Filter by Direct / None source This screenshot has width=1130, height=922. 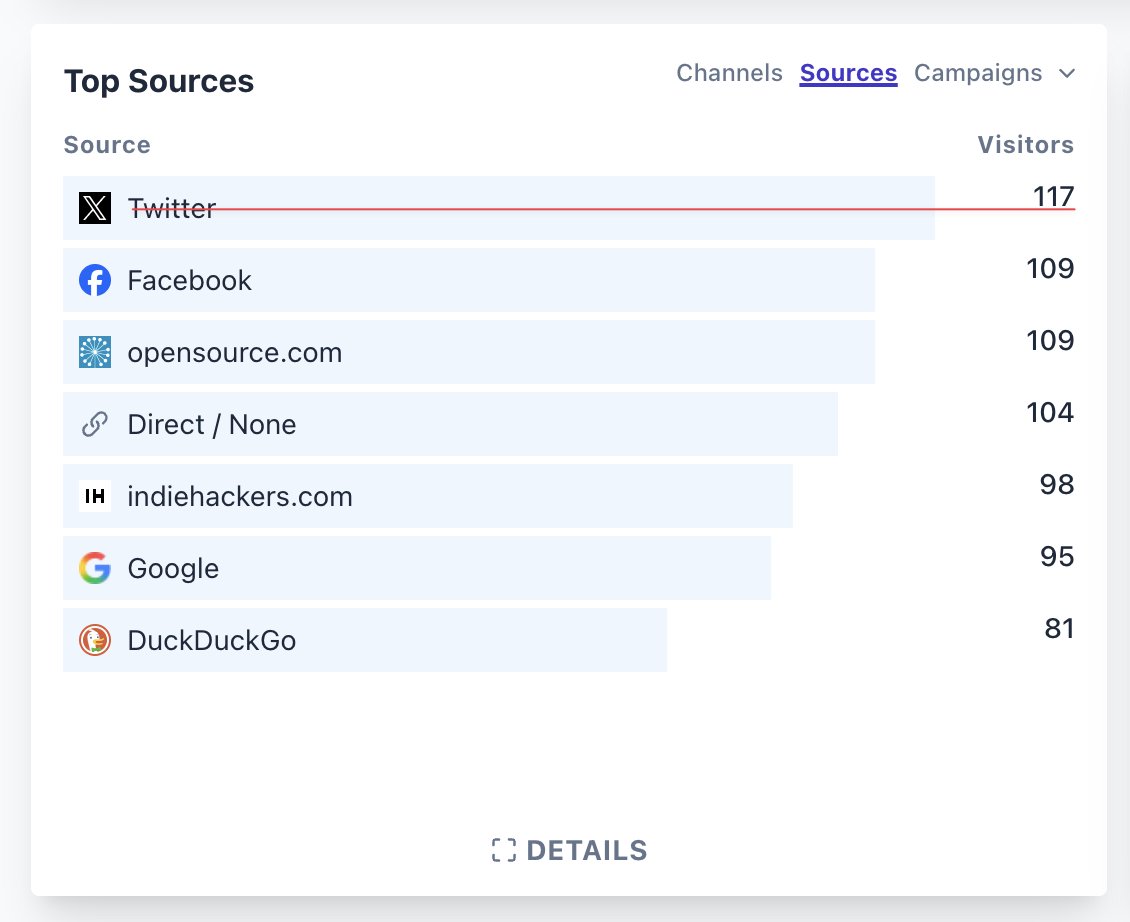pyautogui.click(x=212, y=425)
